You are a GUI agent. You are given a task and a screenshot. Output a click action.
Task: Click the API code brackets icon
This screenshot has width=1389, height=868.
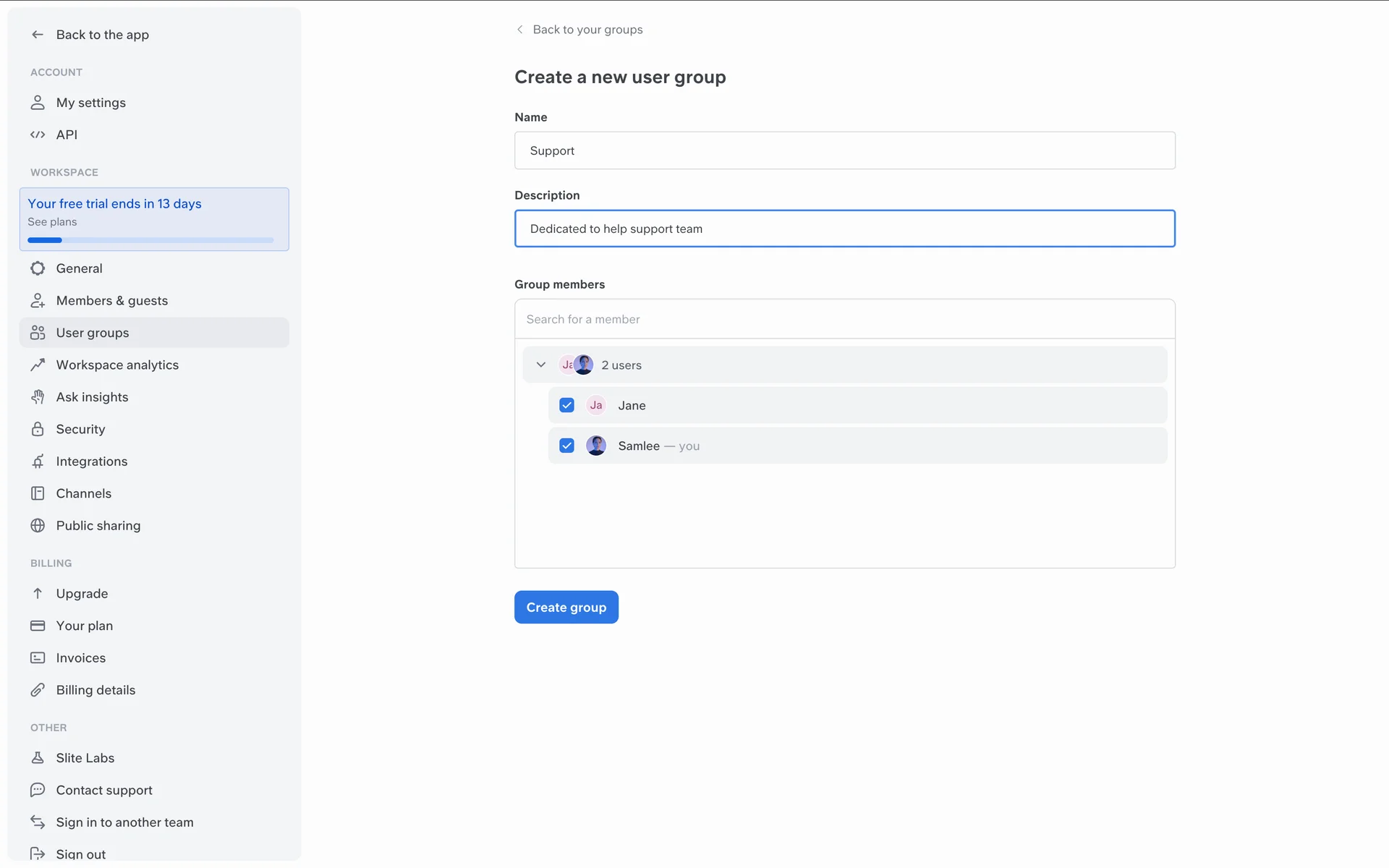(x=38, y=135)
